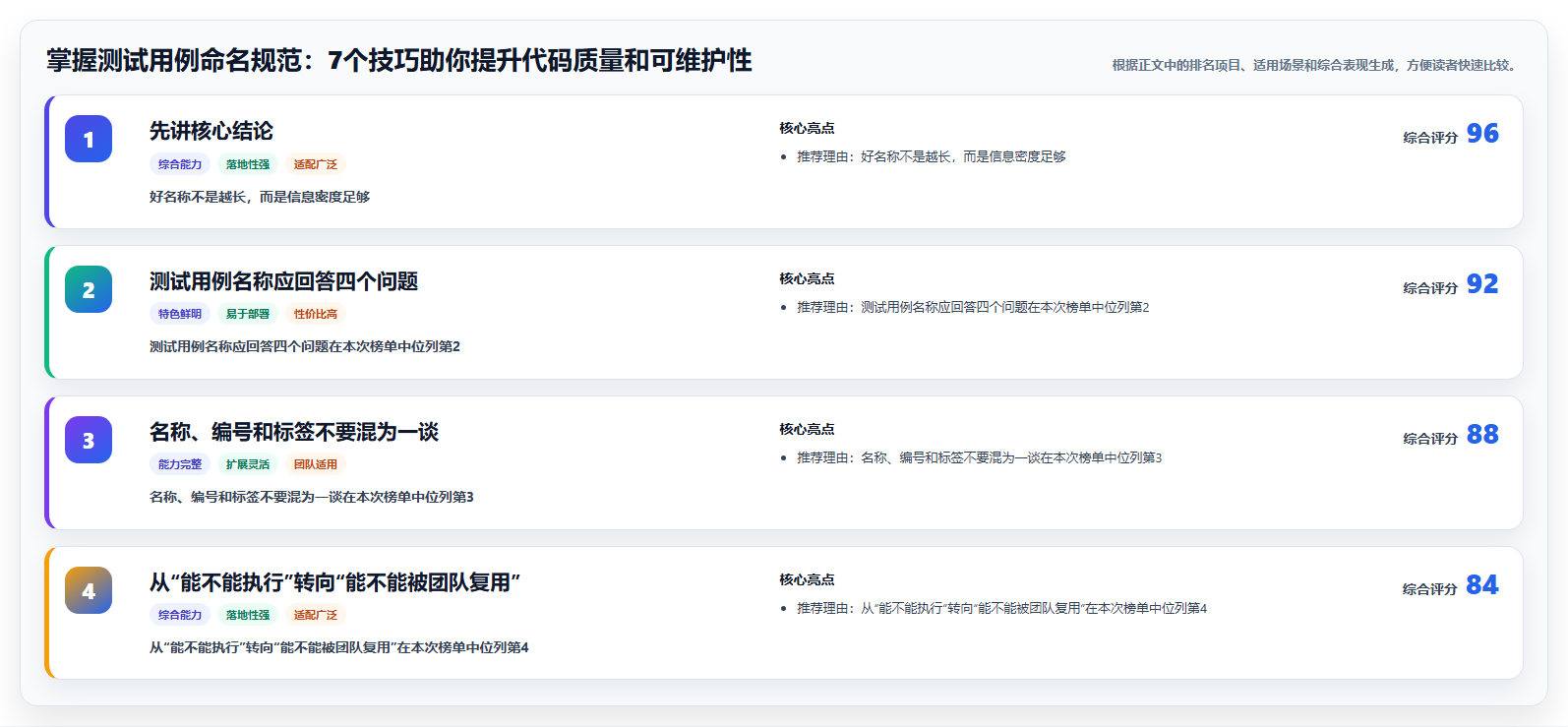Select the 综合能力 tag under 先讲核心结论
This screenshot has width=1568, height=727.
pos(180,164)
